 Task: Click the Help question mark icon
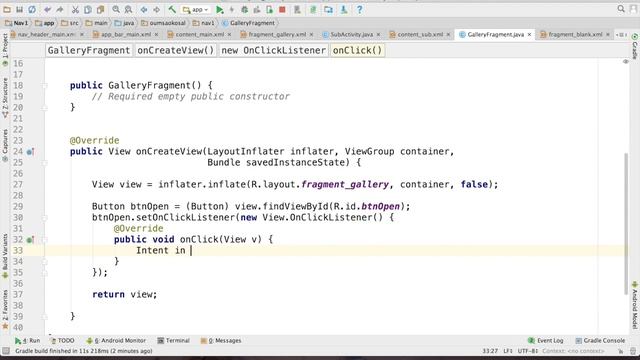click(359, 9)
